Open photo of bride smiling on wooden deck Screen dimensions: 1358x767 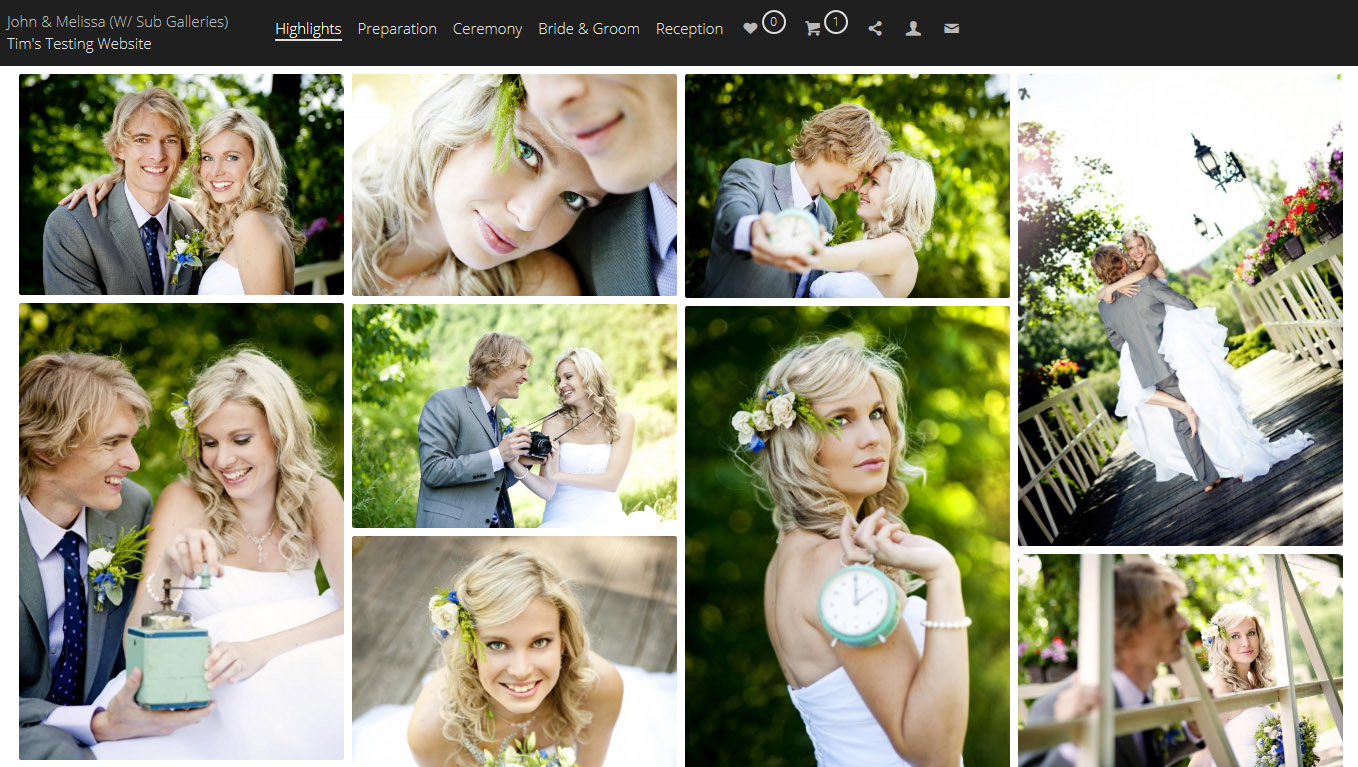pos(514,651)
